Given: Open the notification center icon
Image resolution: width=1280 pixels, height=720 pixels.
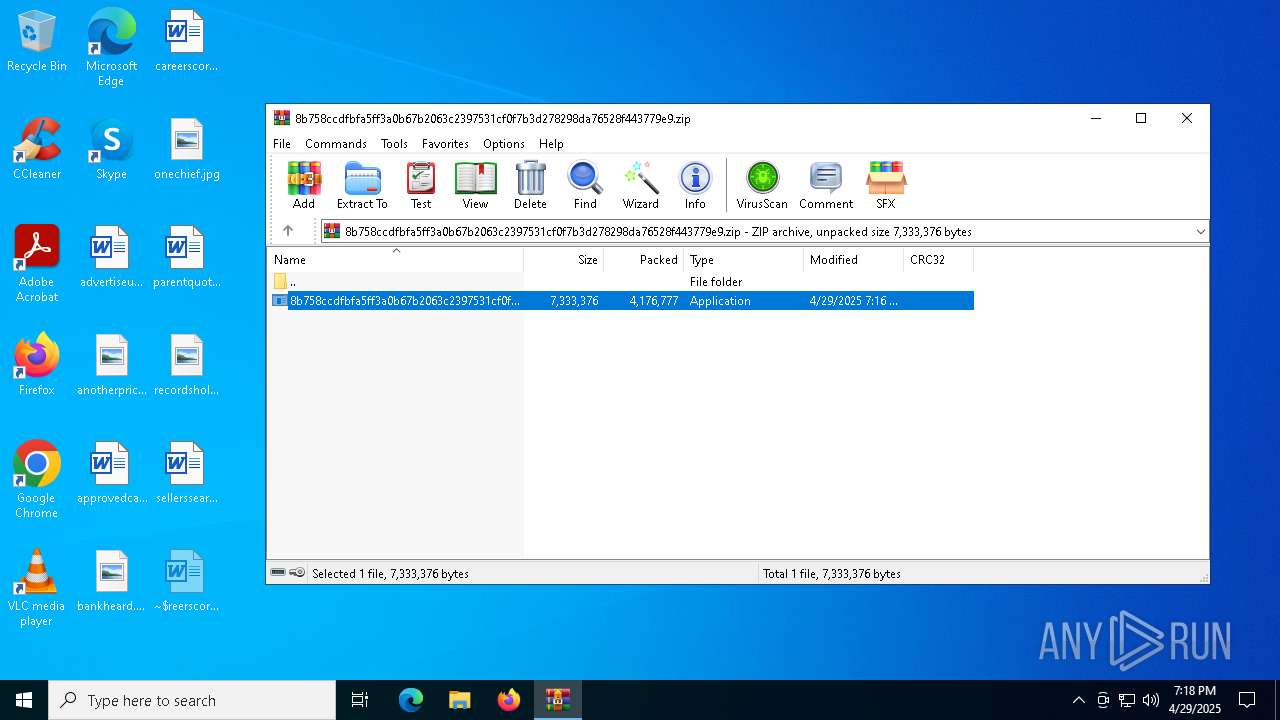Looking at the screenshot, I should [x=1247, y=700].
